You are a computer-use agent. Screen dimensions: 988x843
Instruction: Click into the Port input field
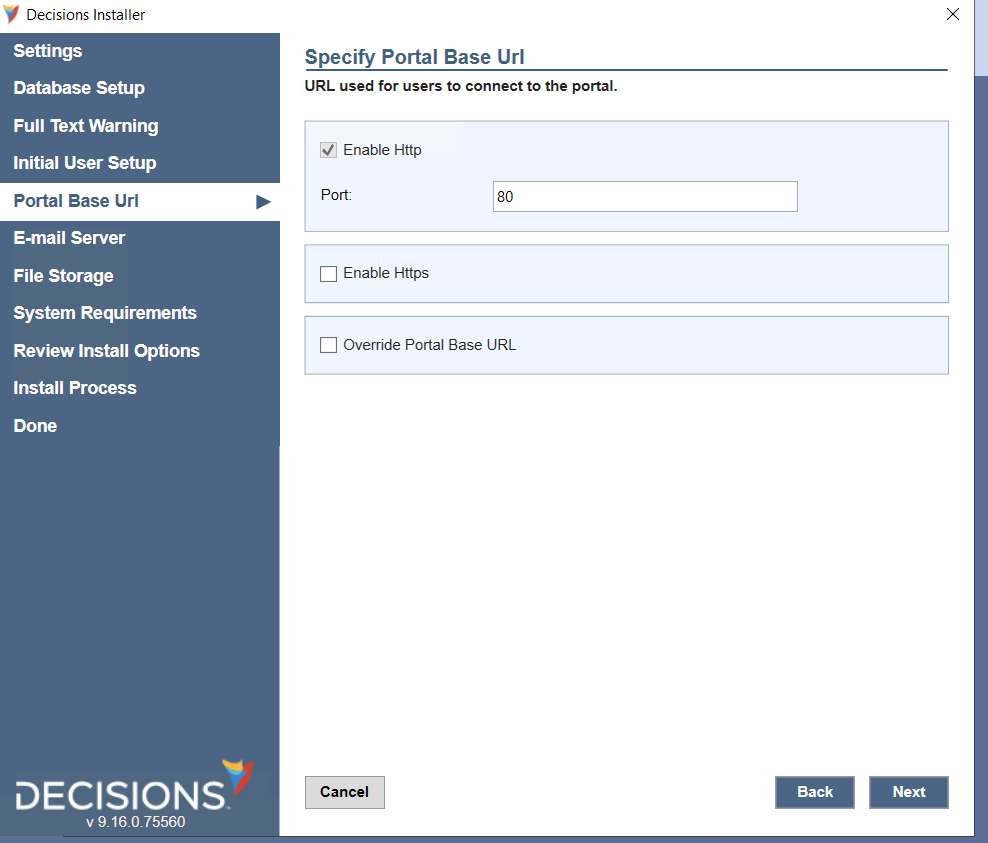pyautogui.click(x=645, y=197)
